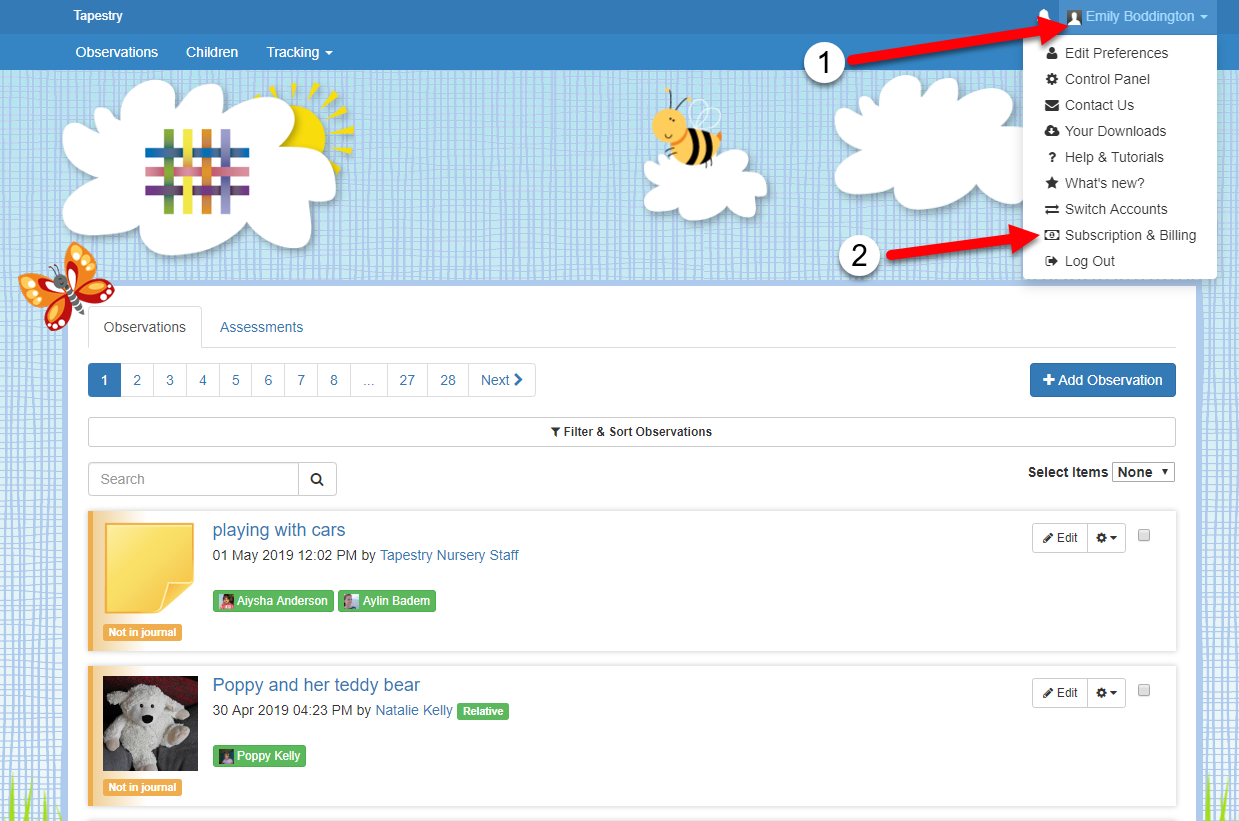1239x821 pixels.
Task: Click the notification bell icon
Action: 1044,16
